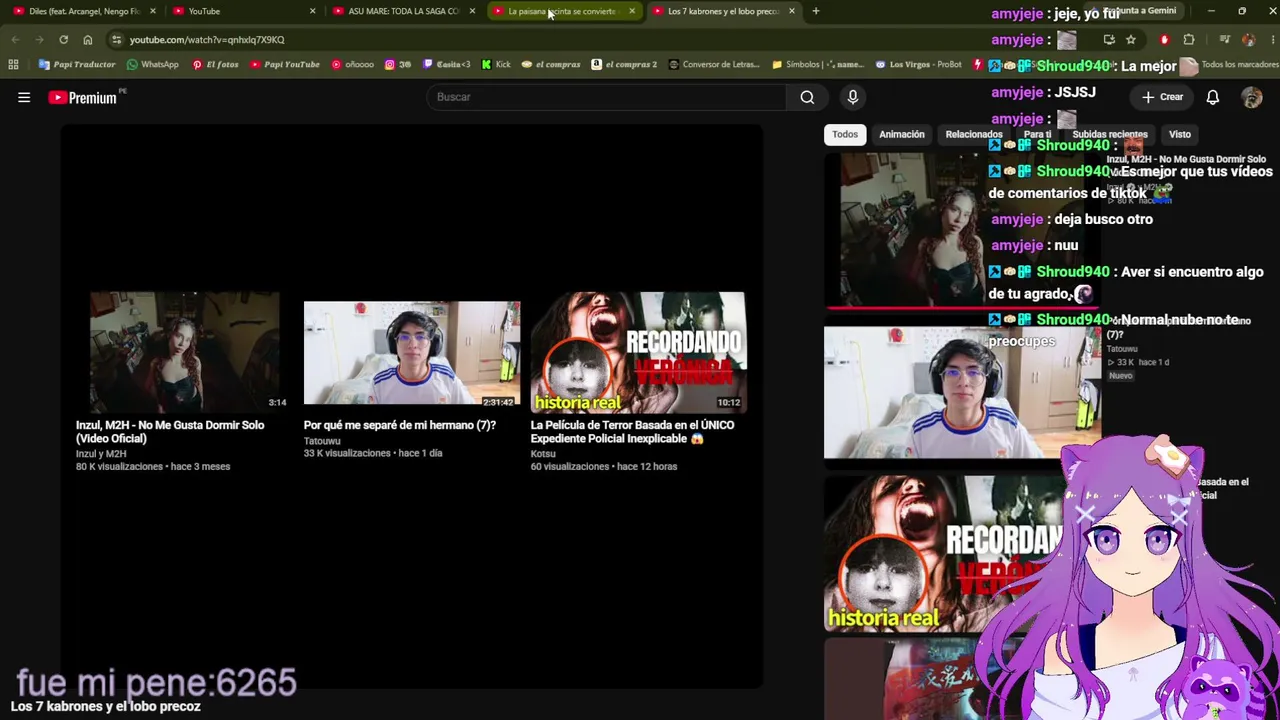Viewport: 1280px width, 720px height.
Task: Select the 'Animación' filter chip
Action: (x=902, y=134)
